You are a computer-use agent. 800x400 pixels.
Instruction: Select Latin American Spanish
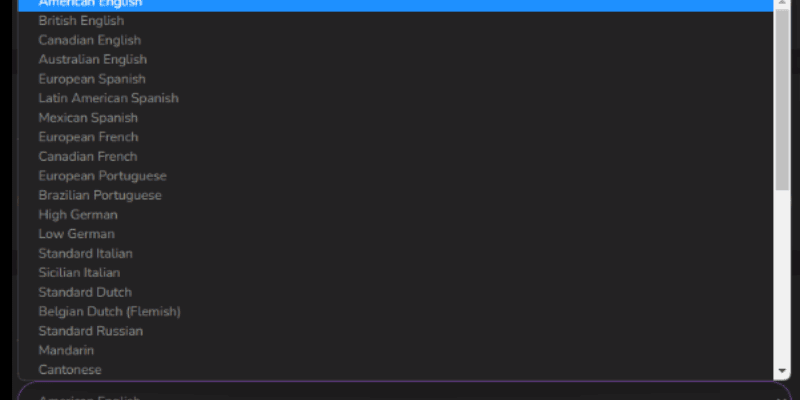pos(395,98)
